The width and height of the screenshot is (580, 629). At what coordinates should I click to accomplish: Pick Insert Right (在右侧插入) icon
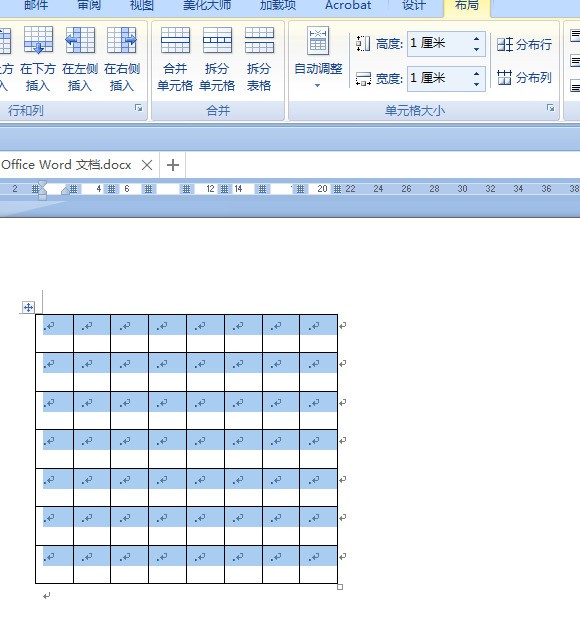point(122,59)
